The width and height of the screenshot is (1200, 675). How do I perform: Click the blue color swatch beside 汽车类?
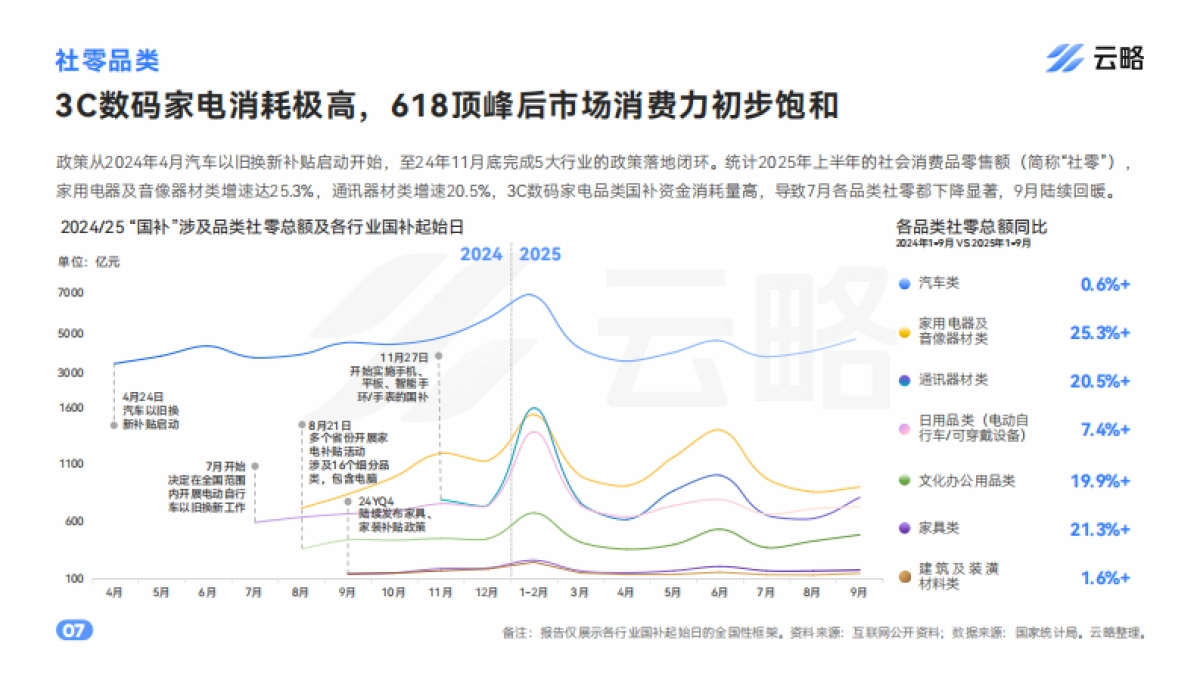[903, 284]
